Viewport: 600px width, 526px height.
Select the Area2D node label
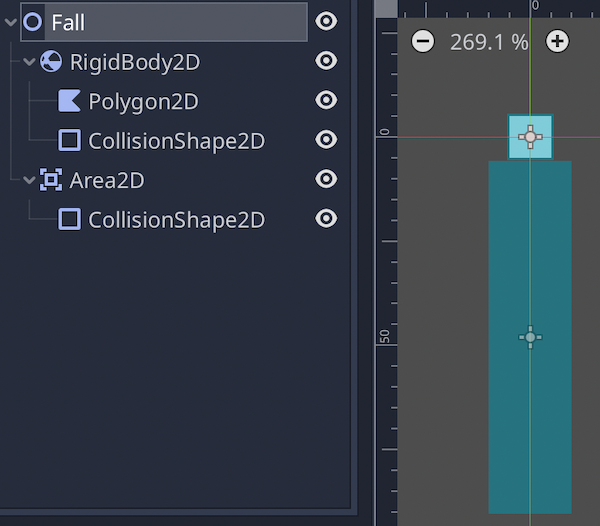click(107, 180)
